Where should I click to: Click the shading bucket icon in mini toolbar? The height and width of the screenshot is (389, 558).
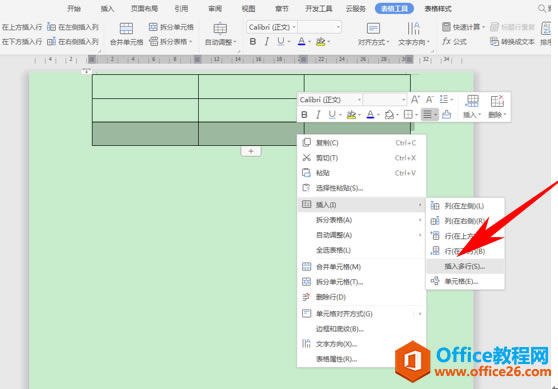pyautogui.click(x=389, y=115)
